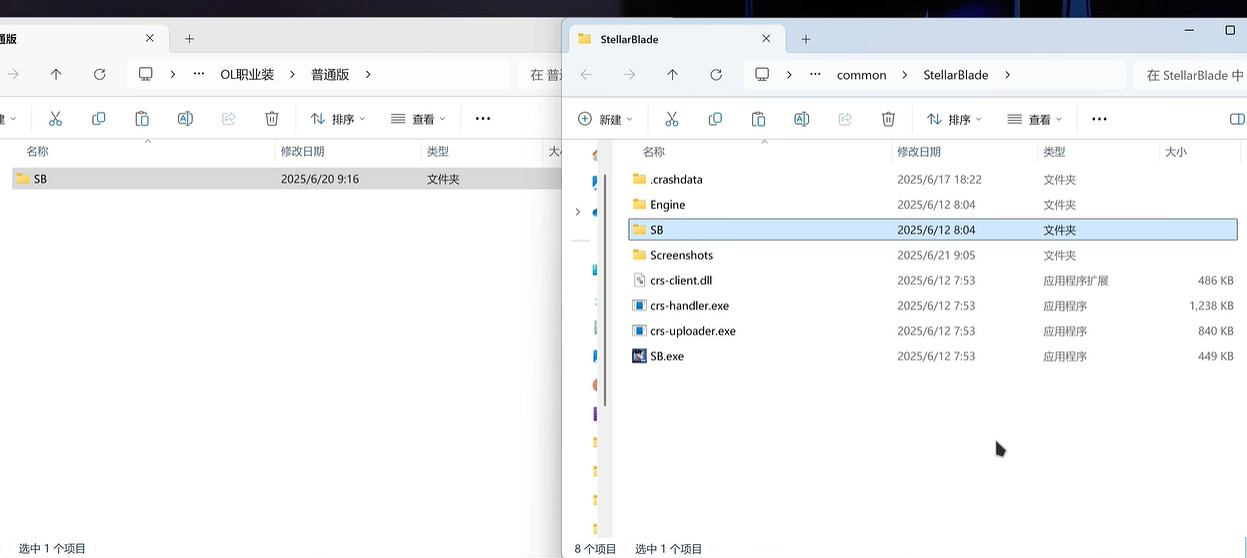Add a new tab in StellarBlade window

click(806, 39)
